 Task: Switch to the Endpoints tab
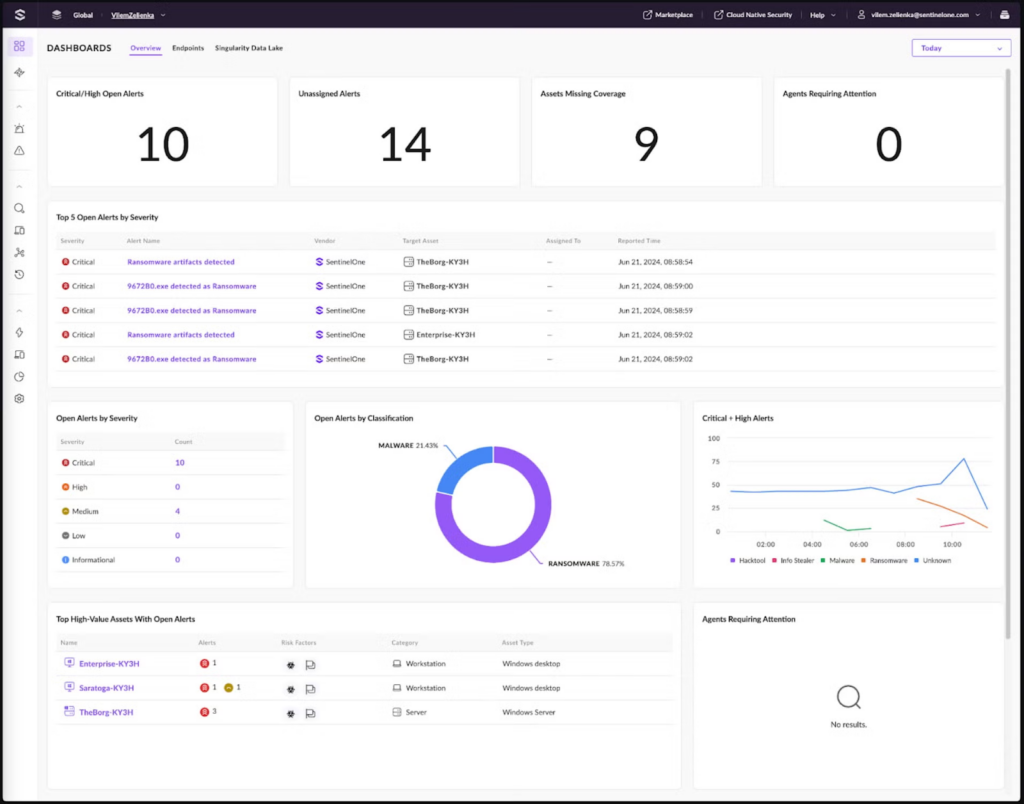pyautogui.click(x=188, y=48)
